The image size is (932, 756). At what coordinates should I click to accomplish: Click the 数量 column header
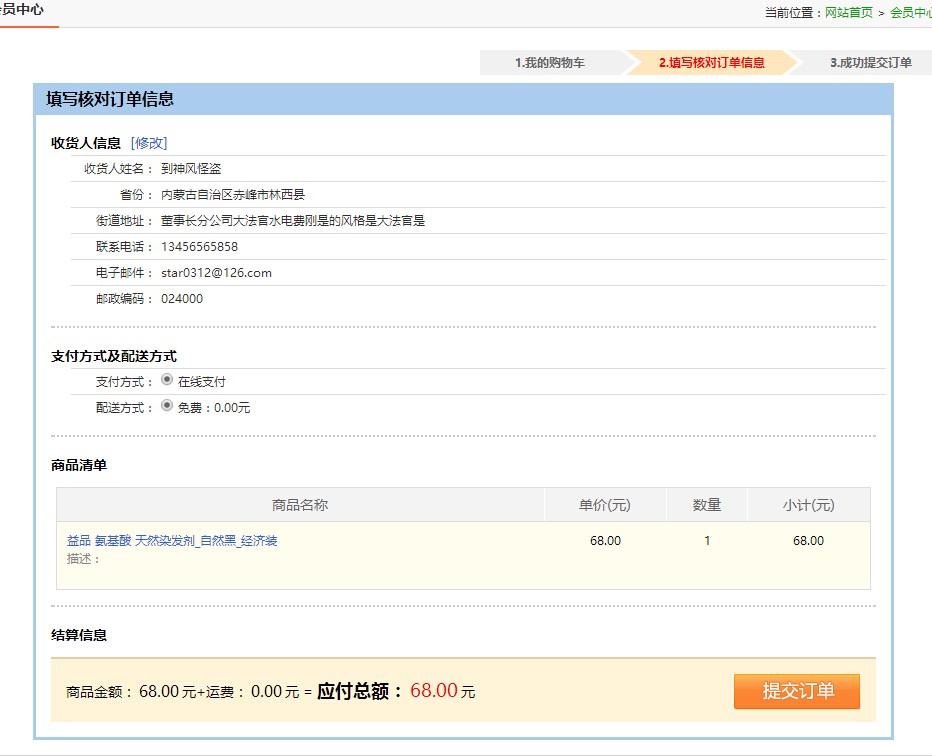[x=707, y=505]
